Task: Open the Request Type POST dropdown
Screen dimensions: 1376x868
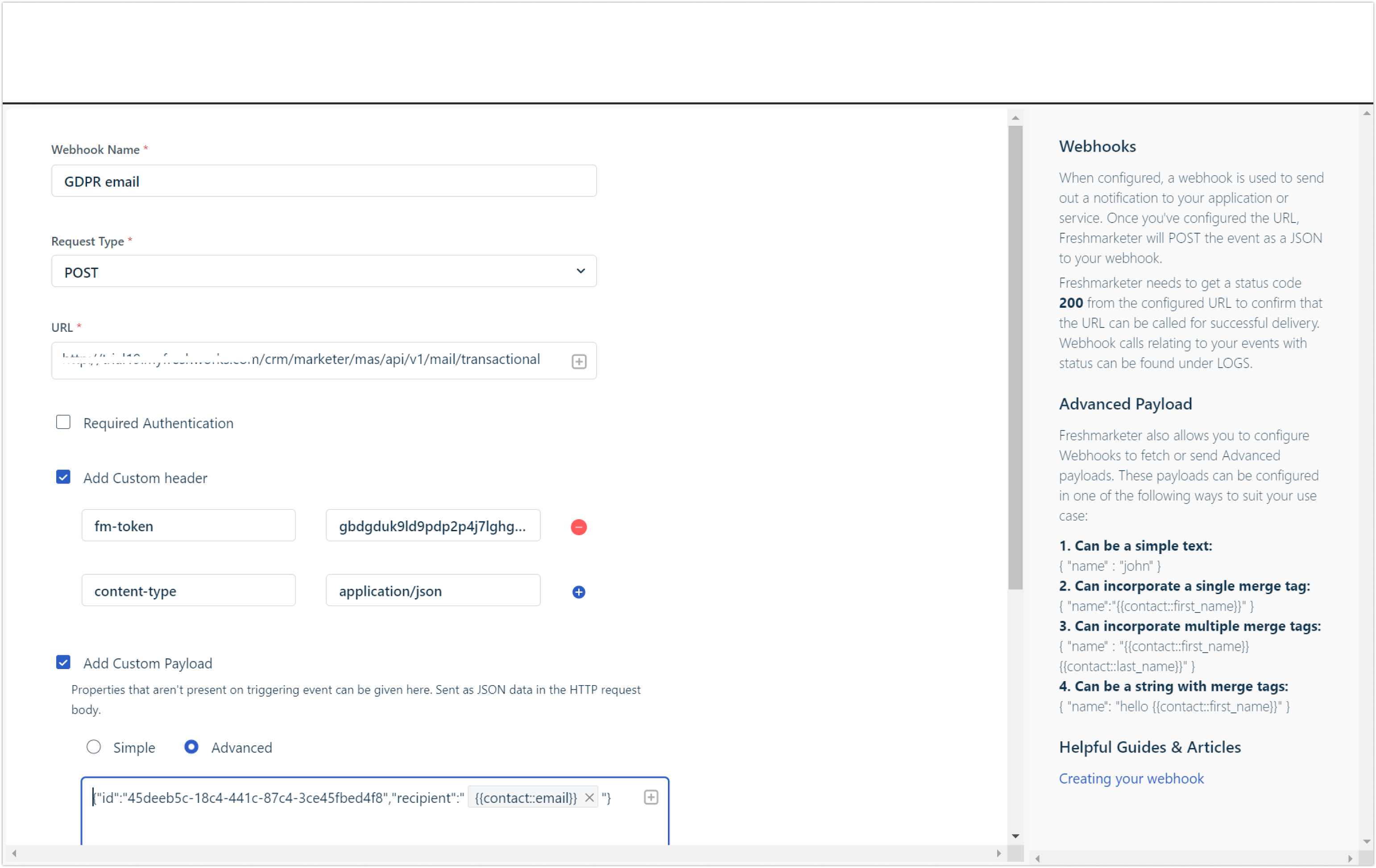Action: (323, 272)
